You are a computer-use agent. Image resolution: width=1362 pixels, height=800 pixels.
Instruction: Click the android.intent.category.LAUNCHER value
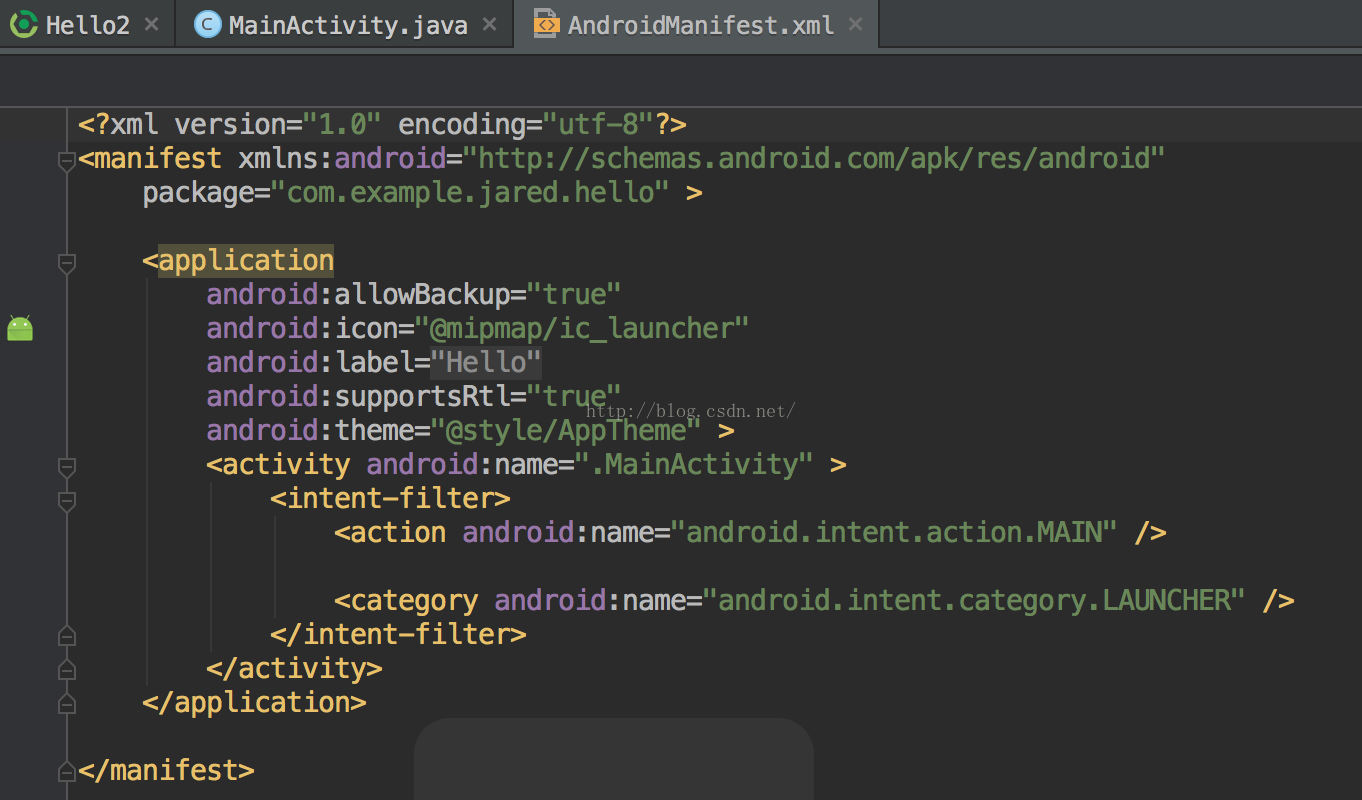click(x=974, y=600)
